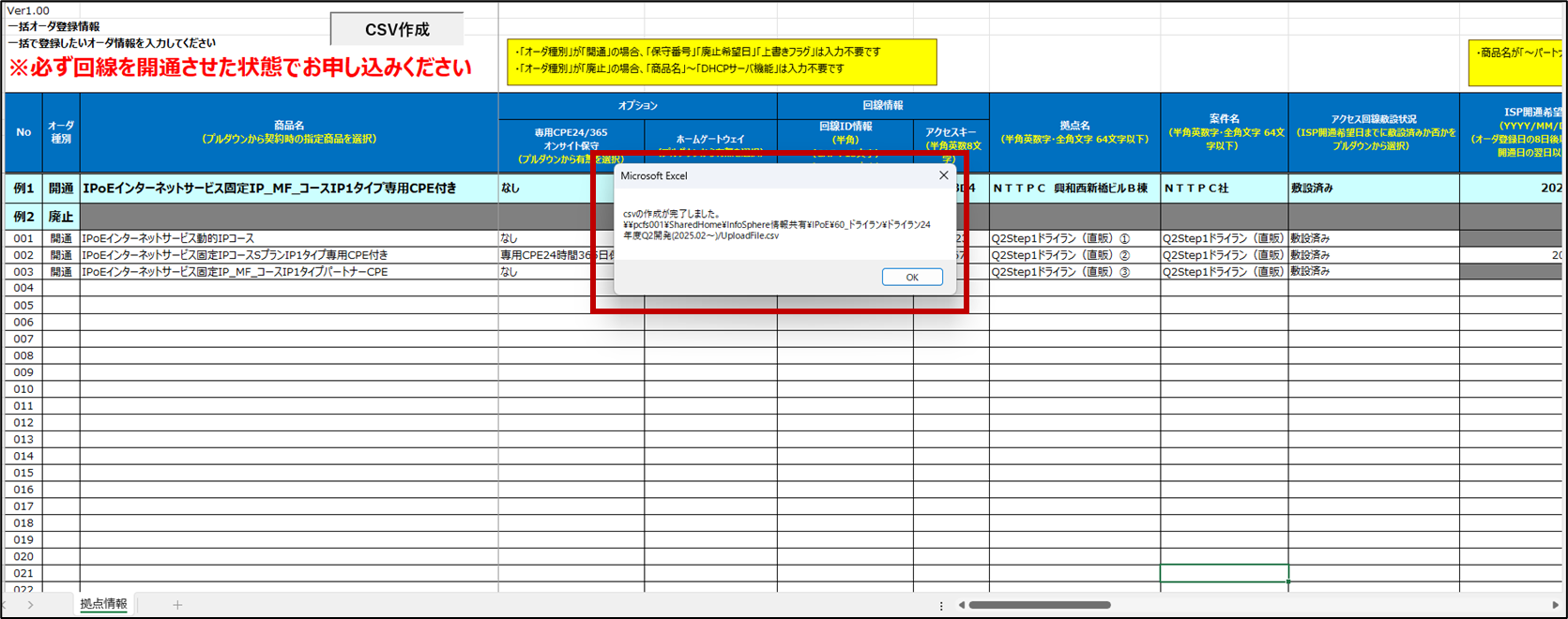
Task: Select row number 015 cell
Action: pos(23,473)
